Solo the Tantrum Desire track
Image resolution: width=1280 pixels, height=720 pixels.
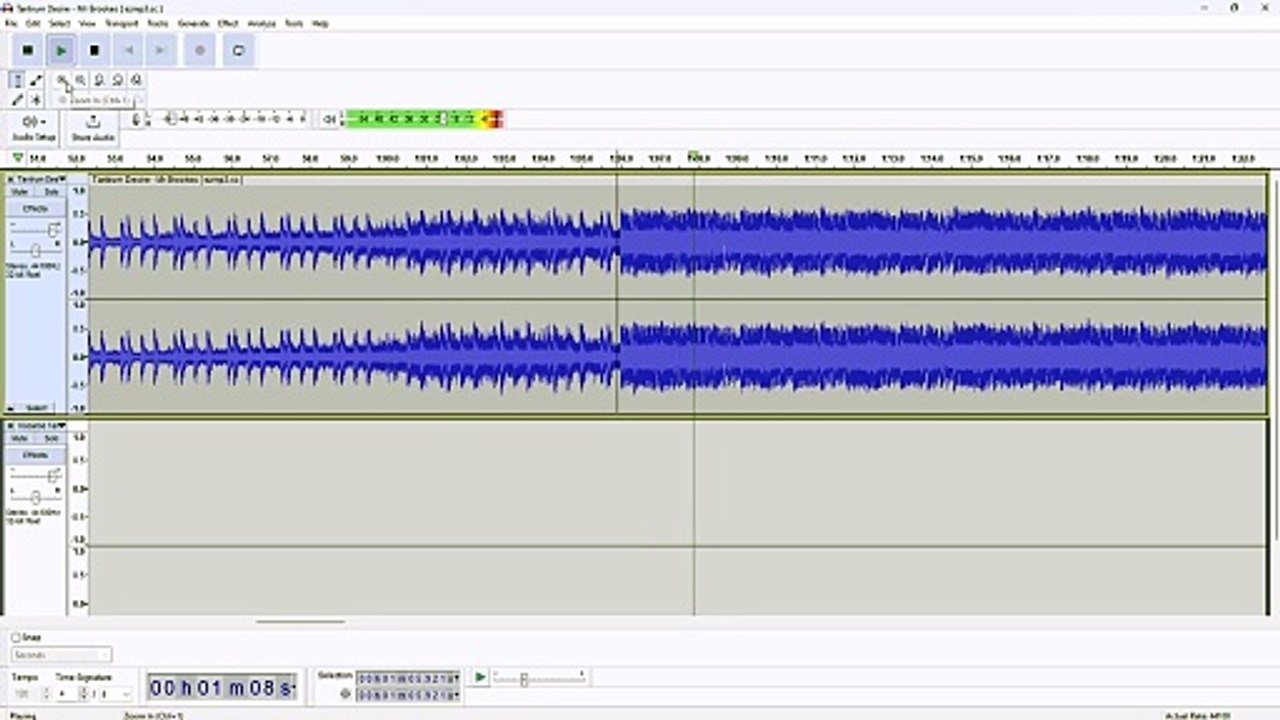pyautogui.click(x=50, y=191)
